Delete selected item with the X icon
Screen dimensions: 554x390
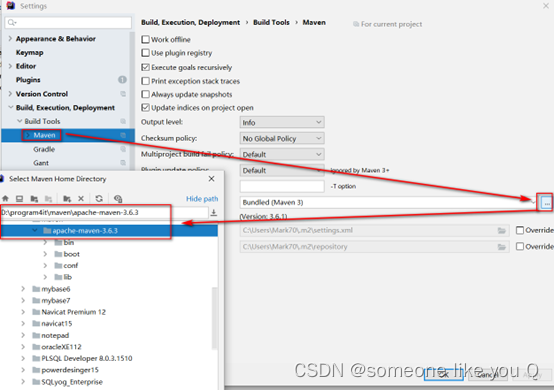pos(81,199)
